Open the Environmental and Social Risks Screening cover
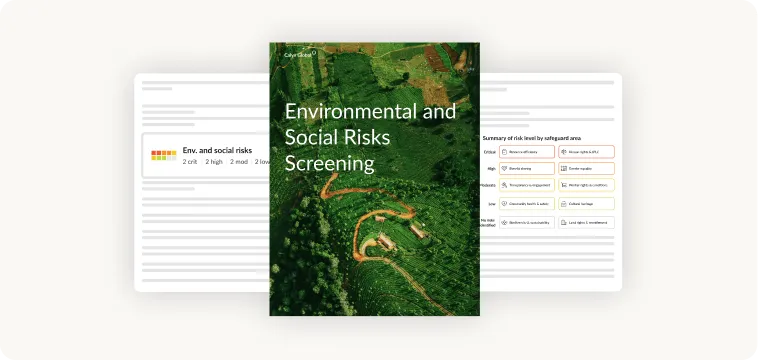 [375, 179]
